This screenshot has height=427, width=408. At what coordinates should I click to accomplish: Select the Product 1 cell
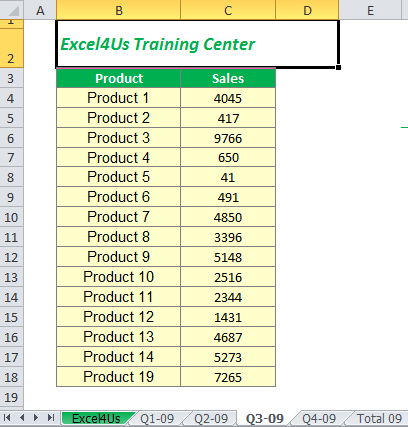(118, 98)
